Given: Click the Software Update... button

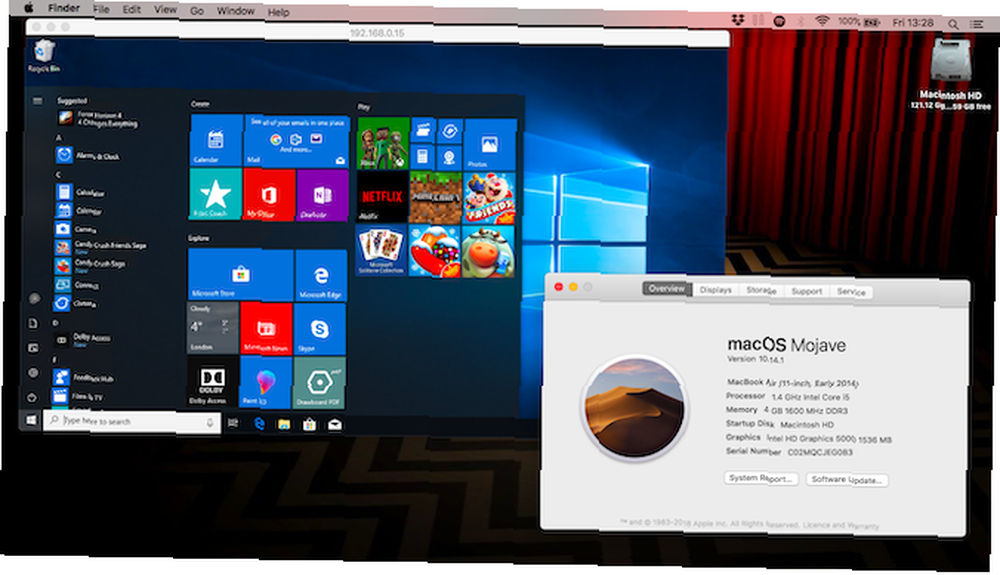Looking at the screenshot, I should point(846,479).
